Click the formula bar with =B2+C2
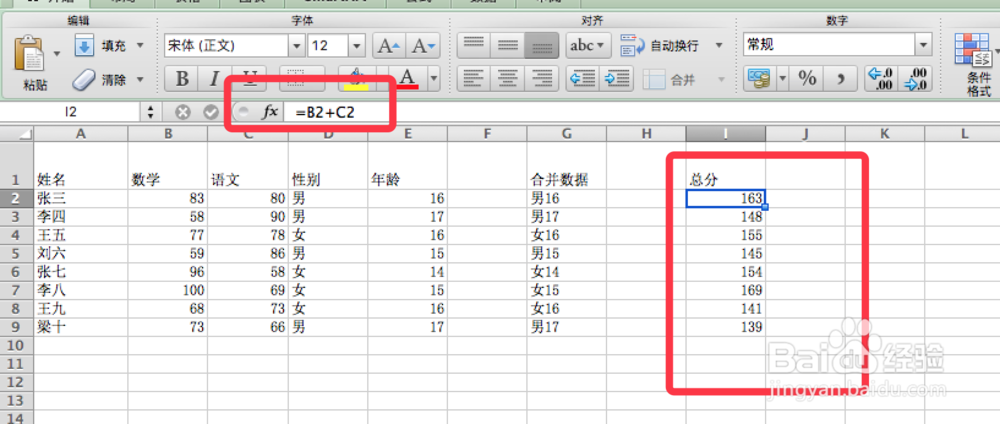 click(644, 112)
